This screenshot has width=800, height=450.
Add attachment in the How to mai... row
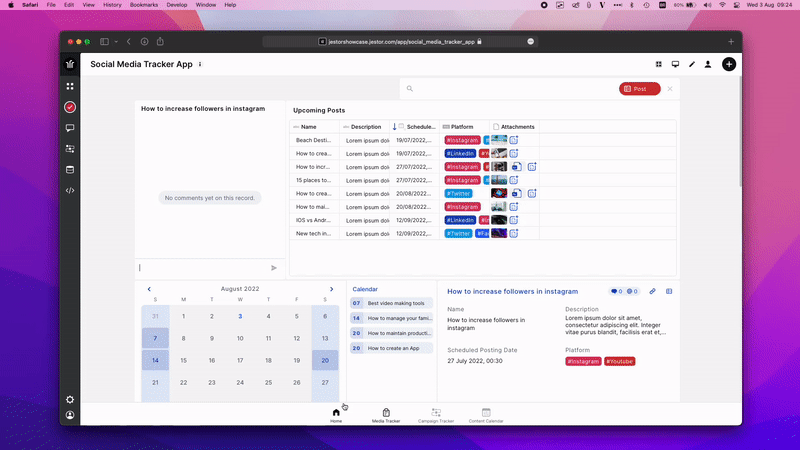tap(514, 207)
